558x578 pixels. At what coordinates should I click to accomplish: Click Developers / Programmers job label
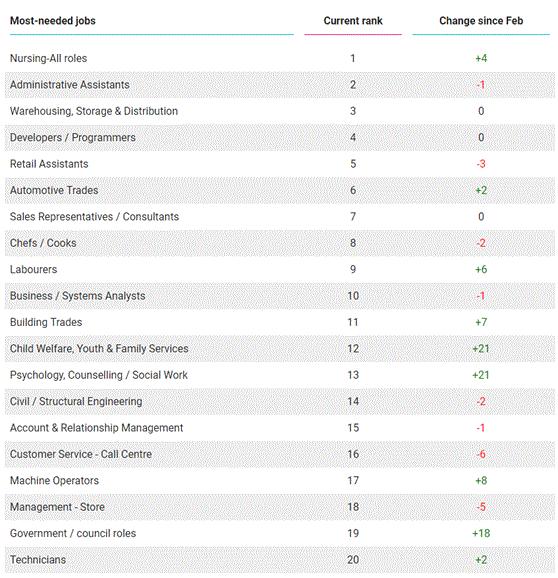pyautogui.click(x=73, y=137)
